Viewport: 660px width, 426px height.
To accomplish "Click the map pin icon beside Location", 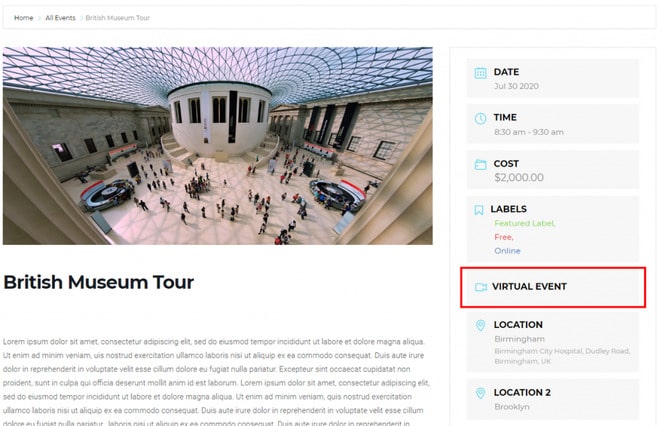I will click(x=480, y=325).
